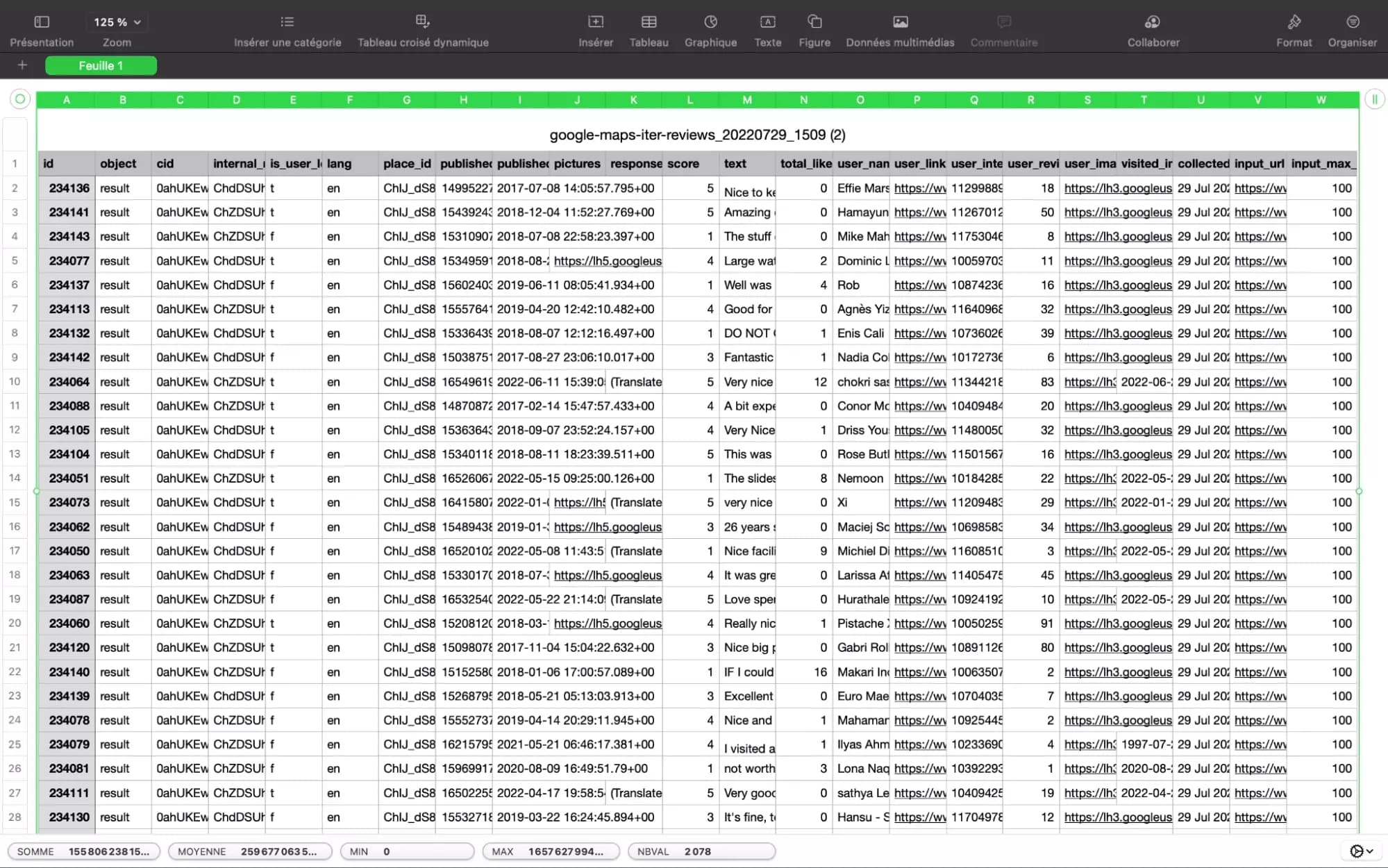Open Données multimédias menu

[900, 30]
